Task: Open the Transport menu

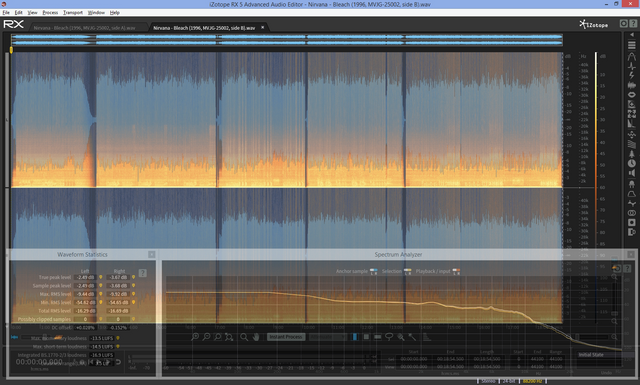Action: 73,13
